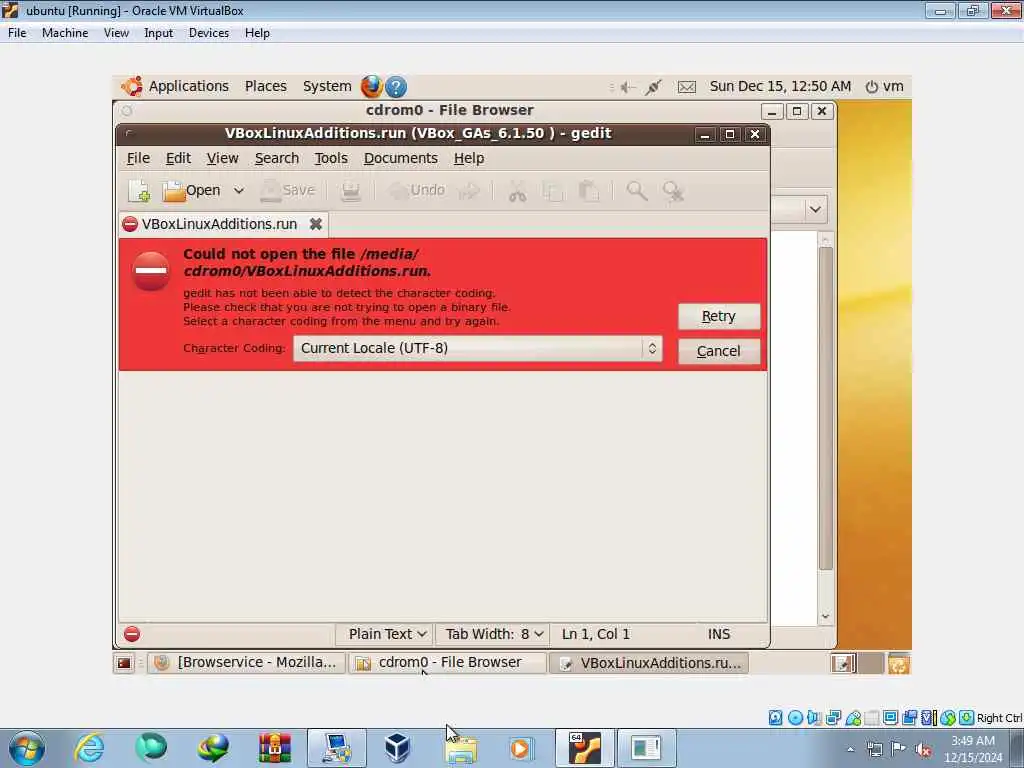Open the Character Coding combo box
Image resolution: width=1024 pixels, height=768 pixels.
(x=477, y=348)
